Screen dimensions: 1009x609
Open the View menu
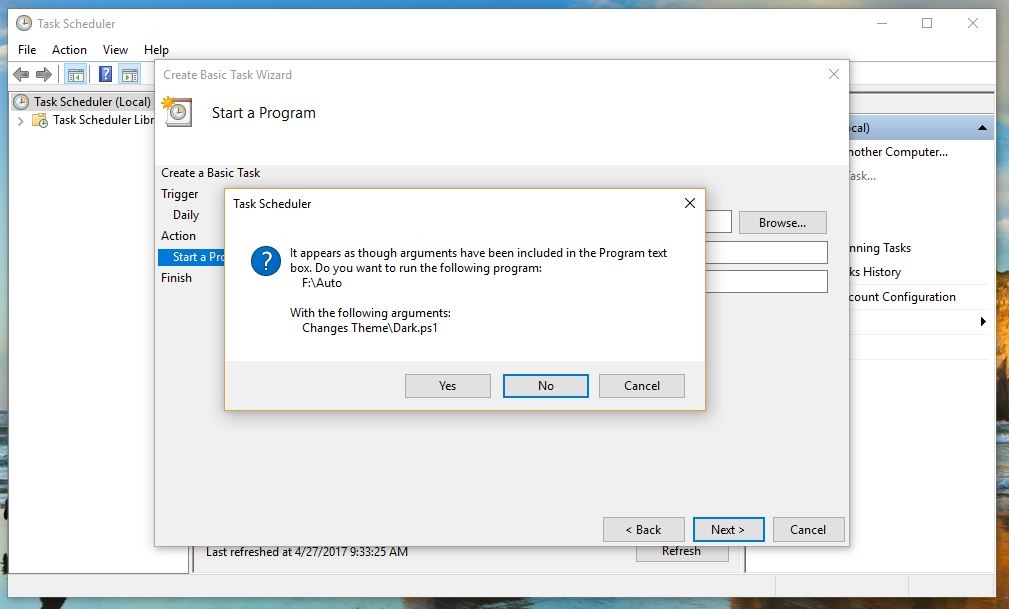click(115, 50)
